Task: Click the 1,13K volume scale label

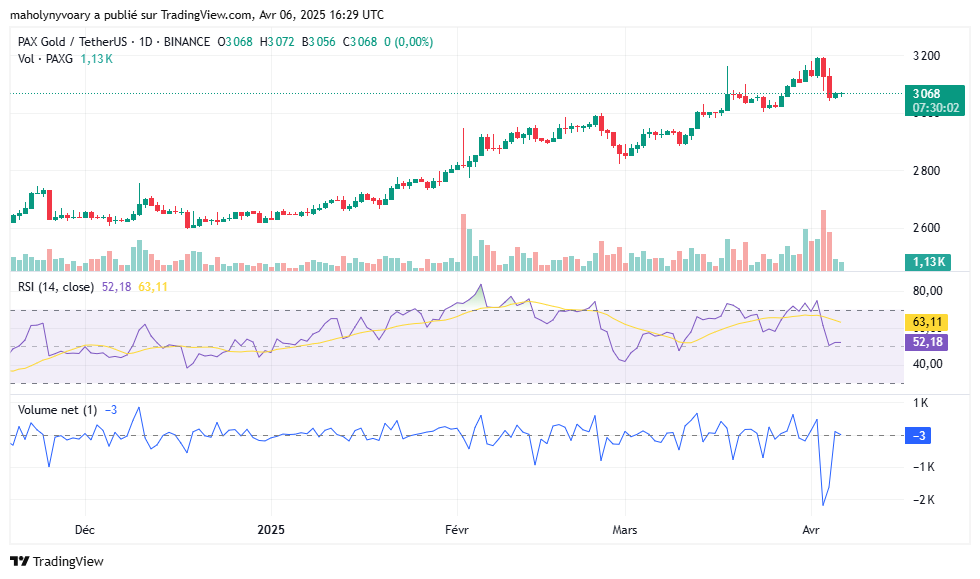Action: pos(930,263)
